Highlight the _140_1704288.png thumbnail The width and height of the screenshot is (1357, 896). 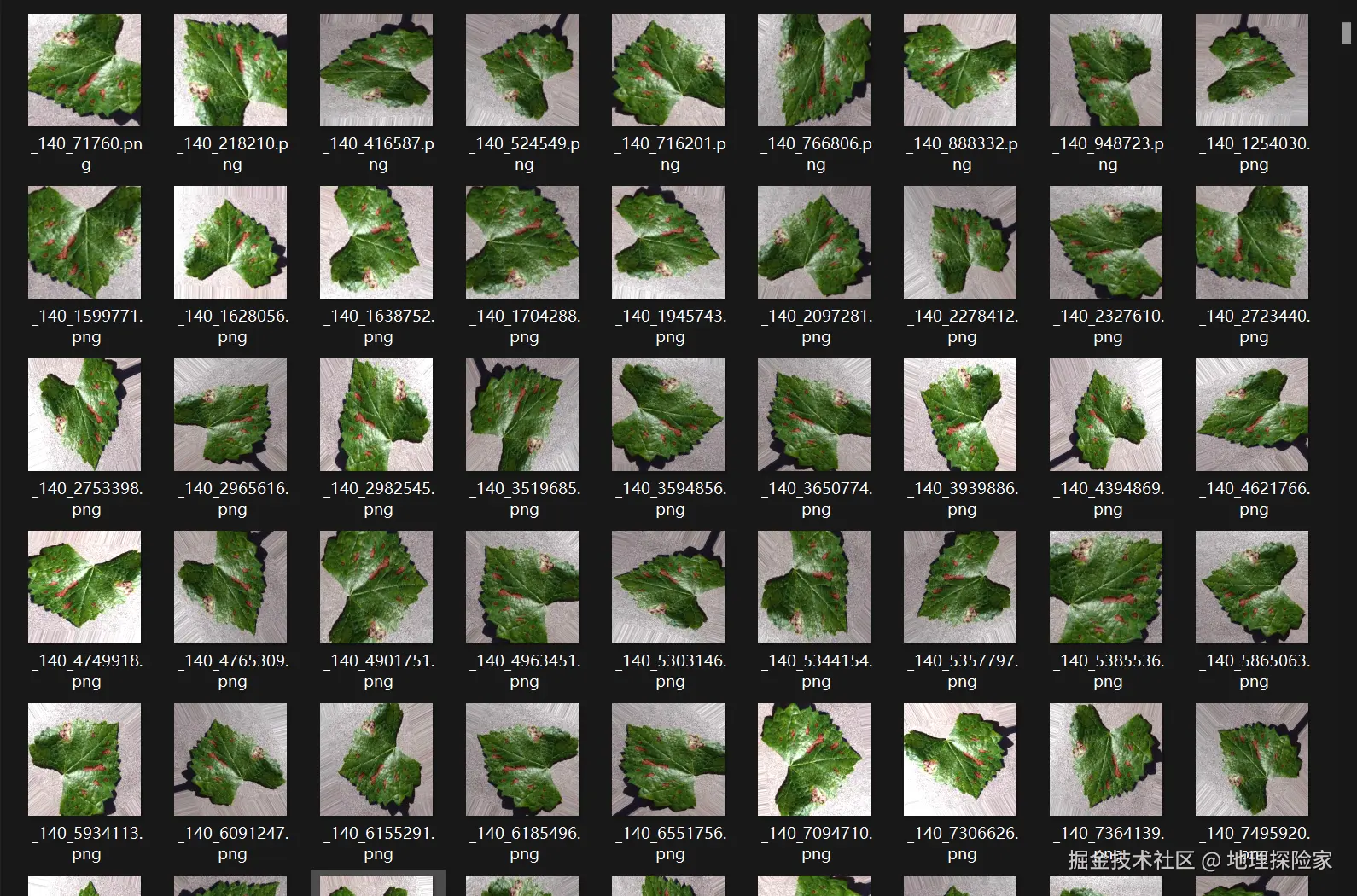pyautogui.click(x=522, y=242)
